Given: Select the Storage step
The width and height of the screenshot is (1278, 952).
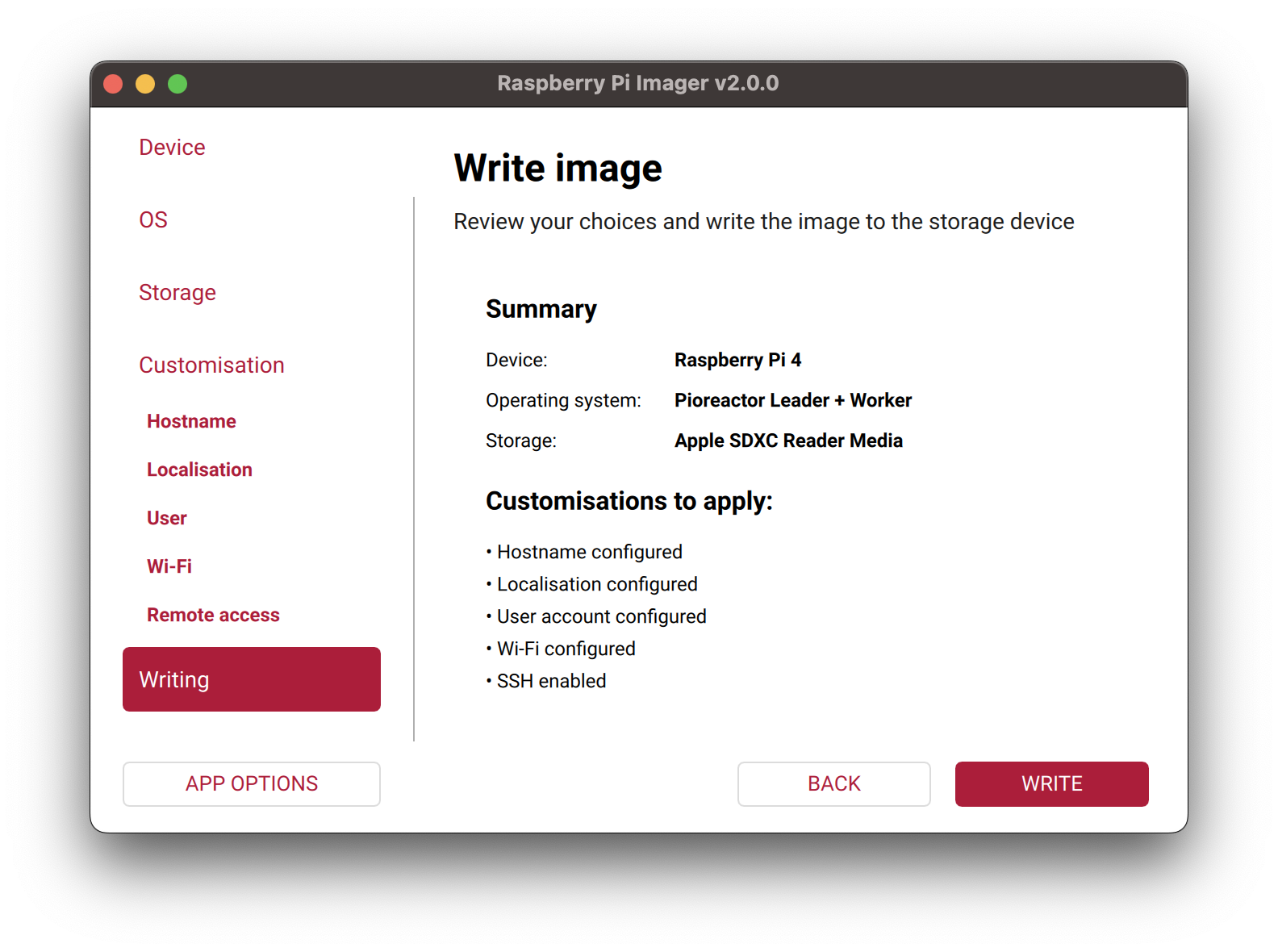Looking at the screenshot, I should coord(177,292).
